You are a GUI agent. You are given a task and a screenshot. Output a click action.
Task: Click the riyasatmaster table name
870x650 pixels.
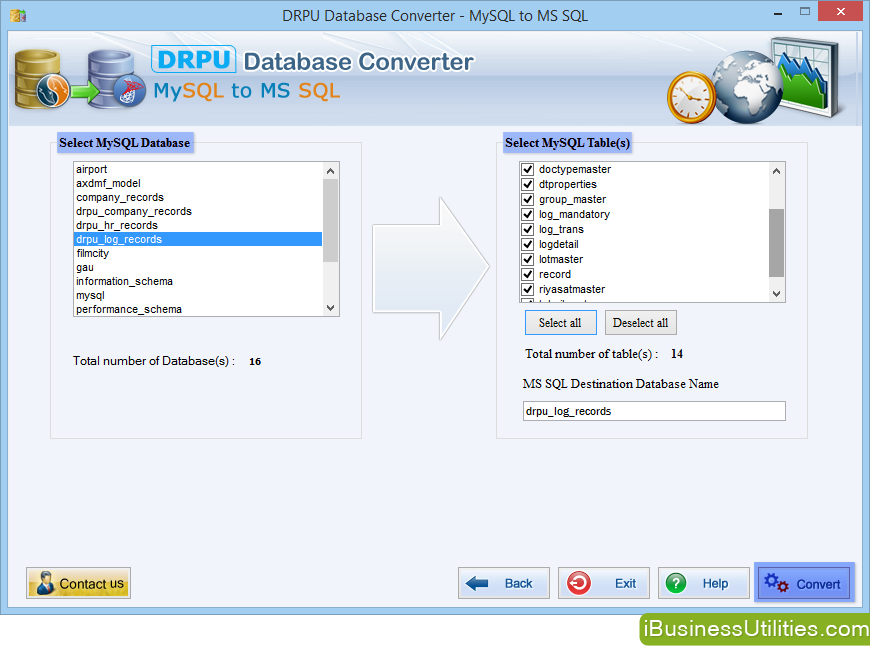(572, 289)
